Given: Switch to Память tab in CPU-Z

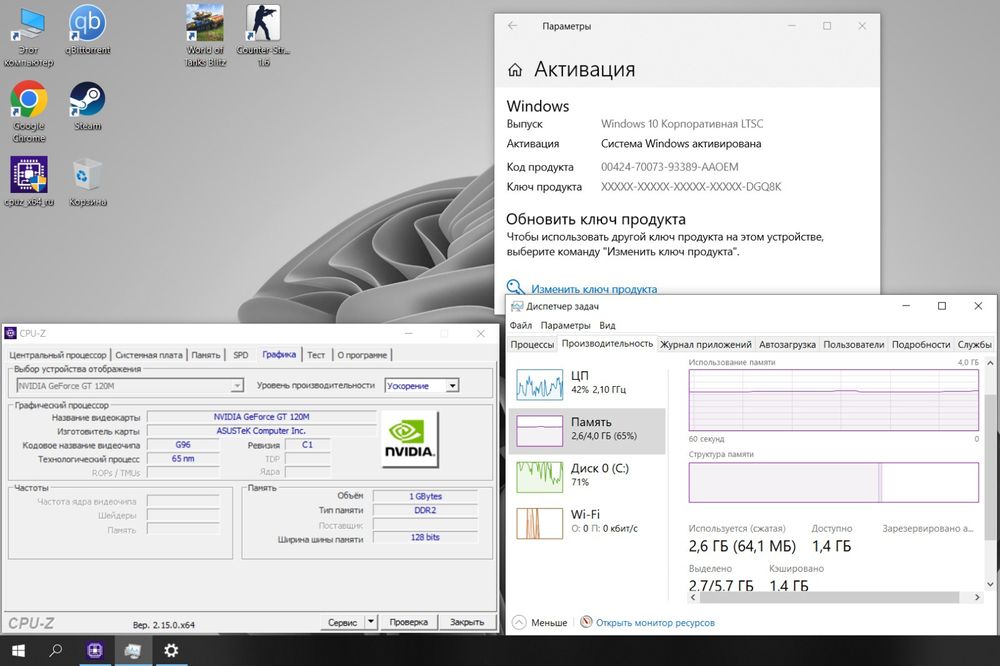Looking at the screenshot, I should pyautogui.click(x=205, y=355).
